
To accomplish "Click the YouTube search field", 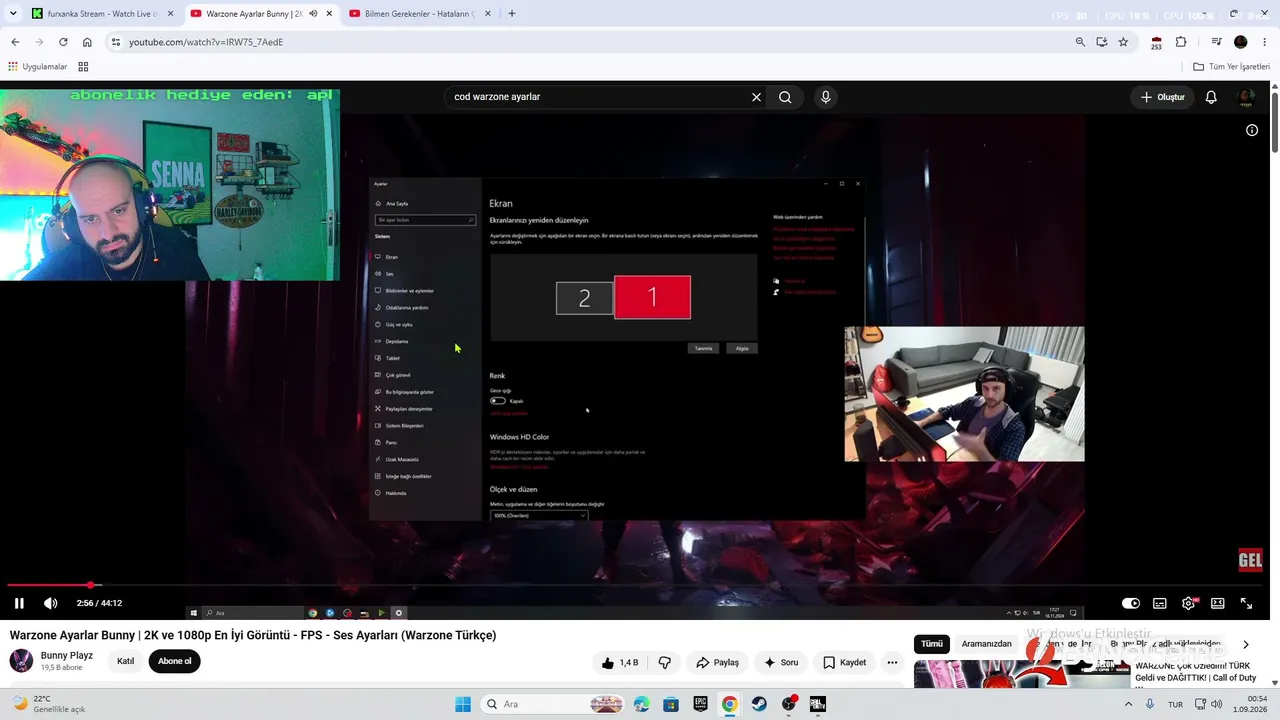I will click(x=598, y=97).
